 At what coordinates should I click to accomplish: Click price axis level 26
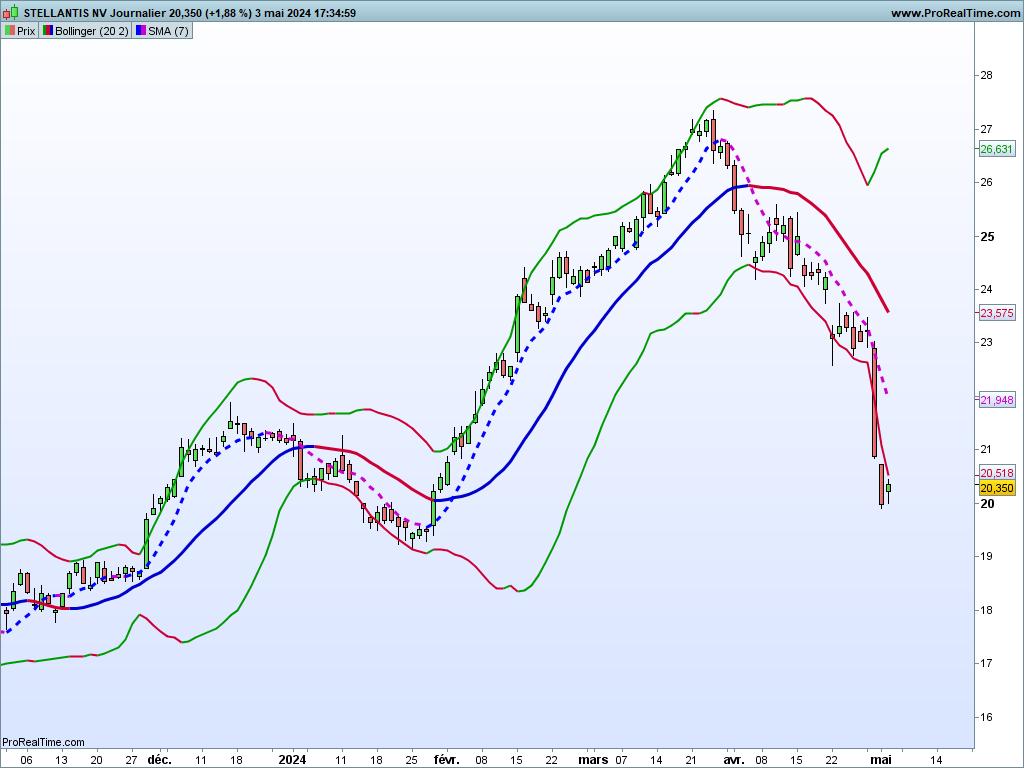(x=986, y=182)
